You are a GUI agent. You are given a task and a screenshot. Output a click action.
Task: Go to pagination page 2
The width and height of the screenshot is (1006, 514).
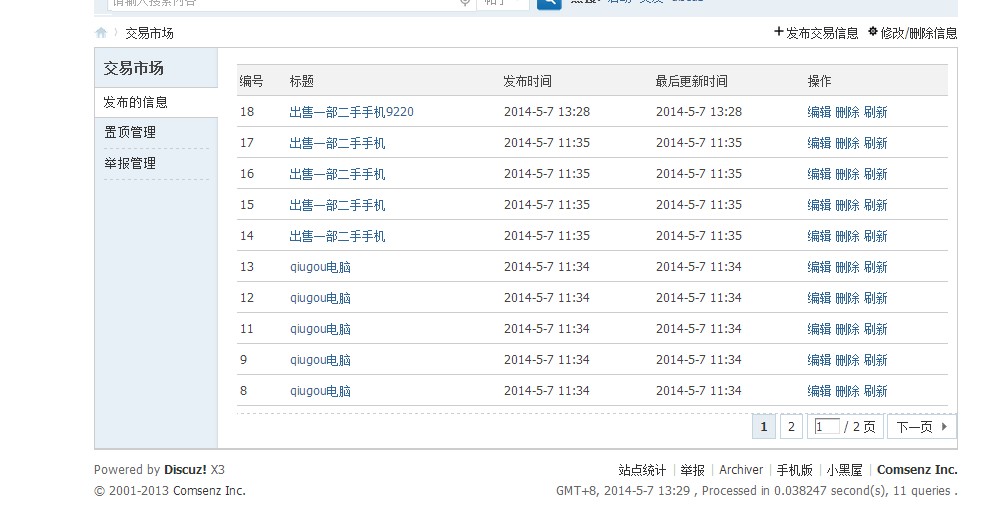click(792, 427)
